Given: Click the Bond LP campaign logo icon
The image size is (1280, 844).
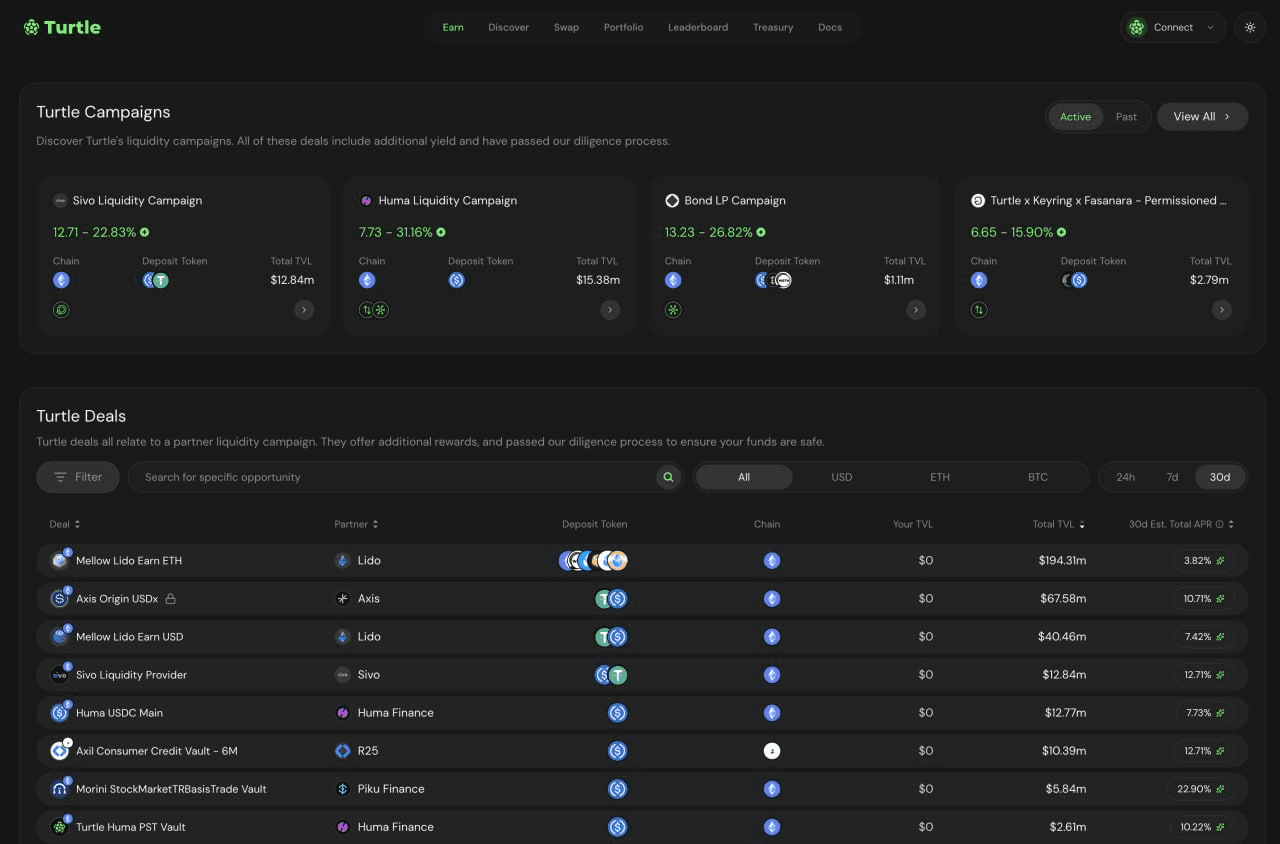Looking at the screenshot, I should point(672,201).
